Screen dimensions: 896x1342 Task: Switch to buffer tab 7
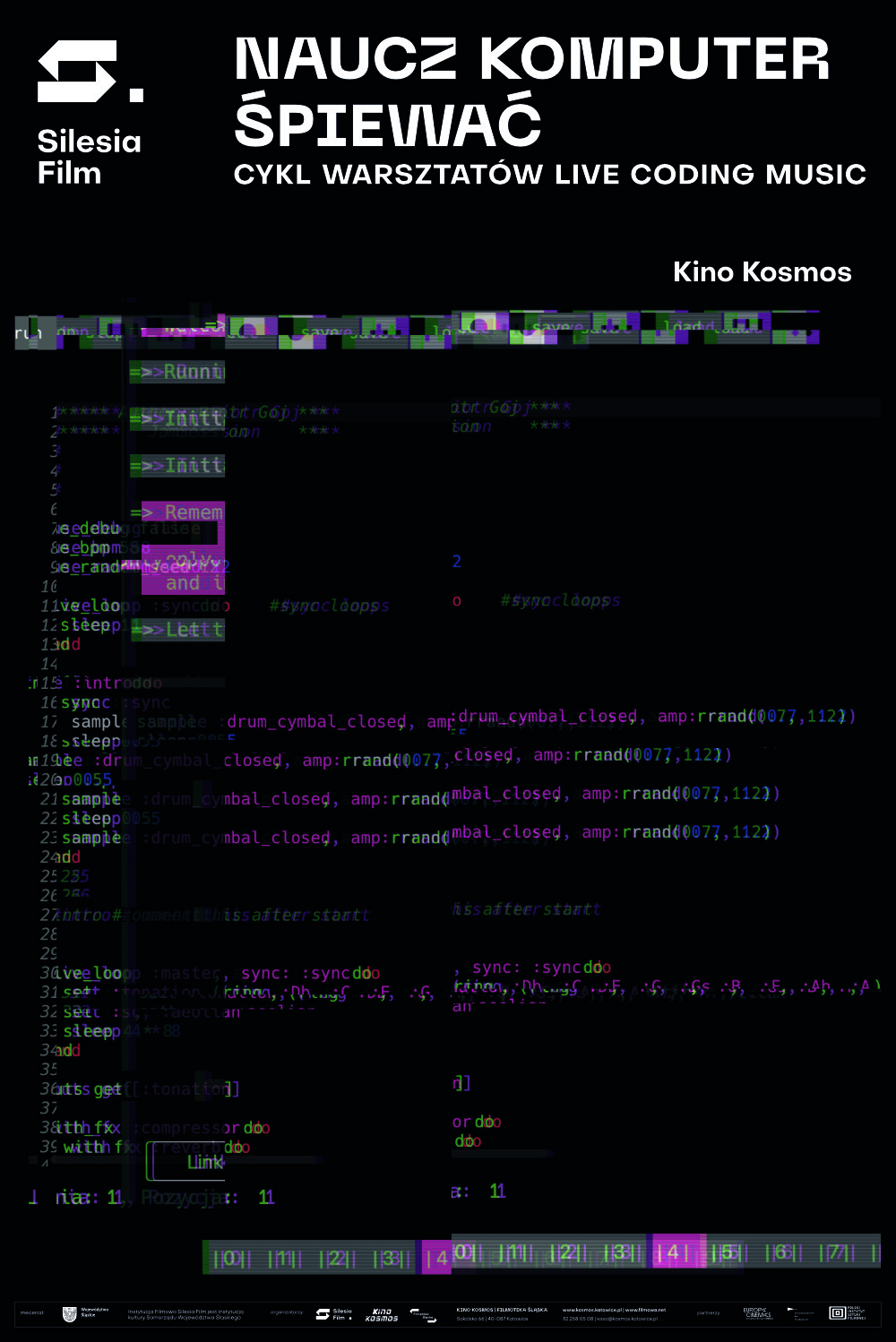837,1252
